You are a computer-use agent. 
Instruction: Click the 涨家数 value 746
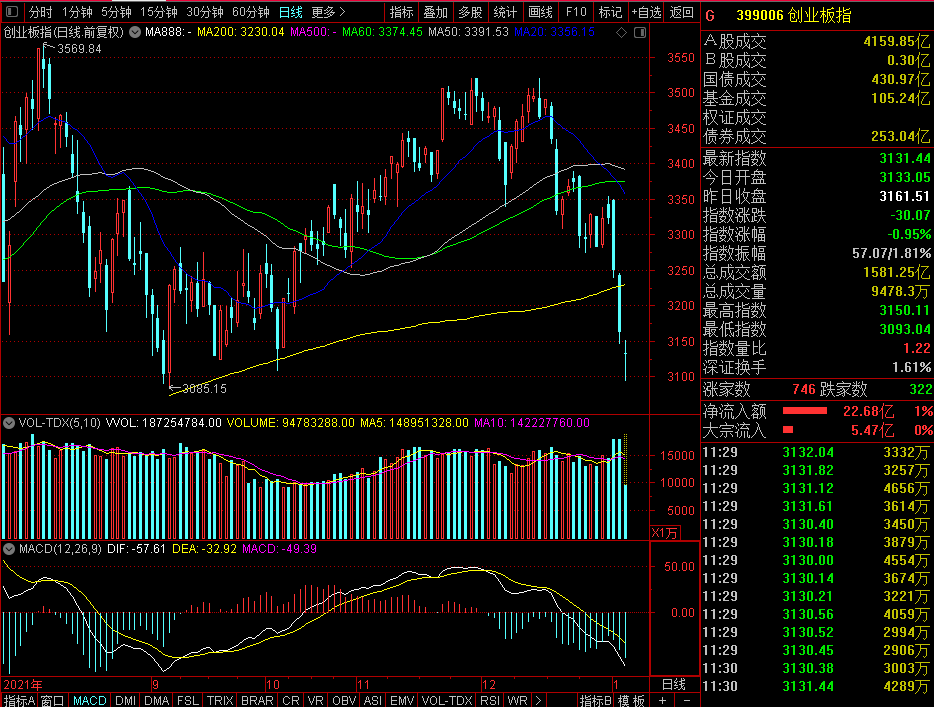click(804, 390)
